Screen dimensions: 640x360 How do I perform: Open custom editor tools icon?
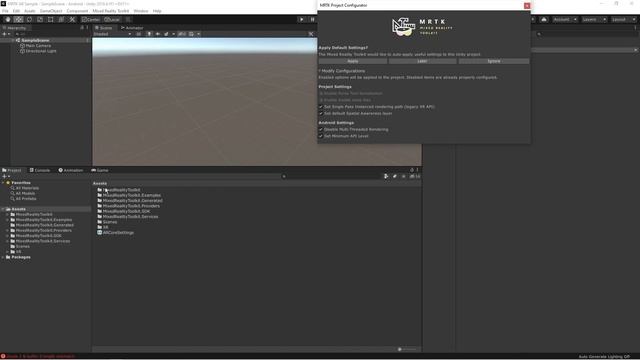pyautogui.click(x=72, y=20)
